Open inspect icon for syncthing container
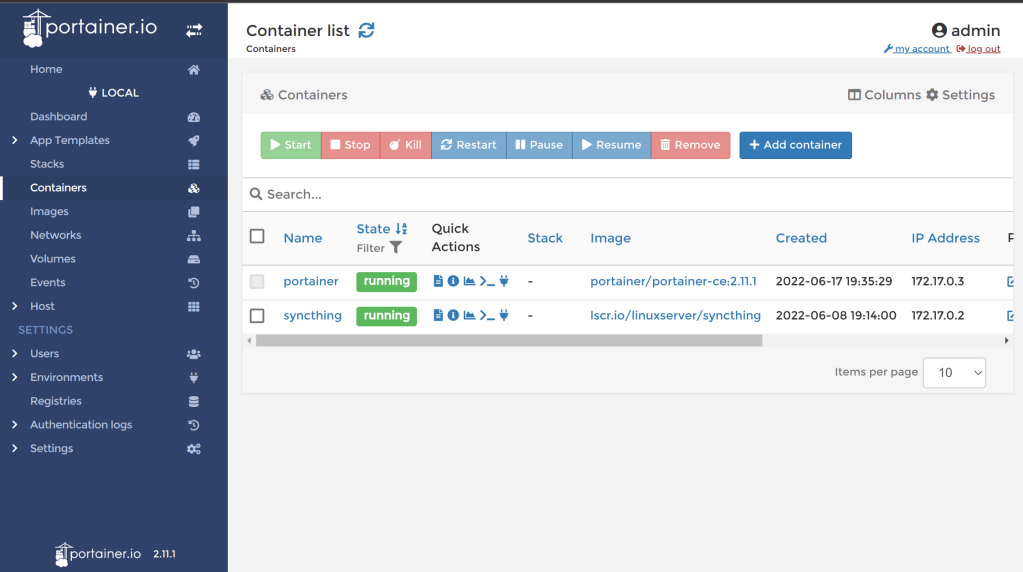Screen dimensions: 1023x572 (453, 316)
